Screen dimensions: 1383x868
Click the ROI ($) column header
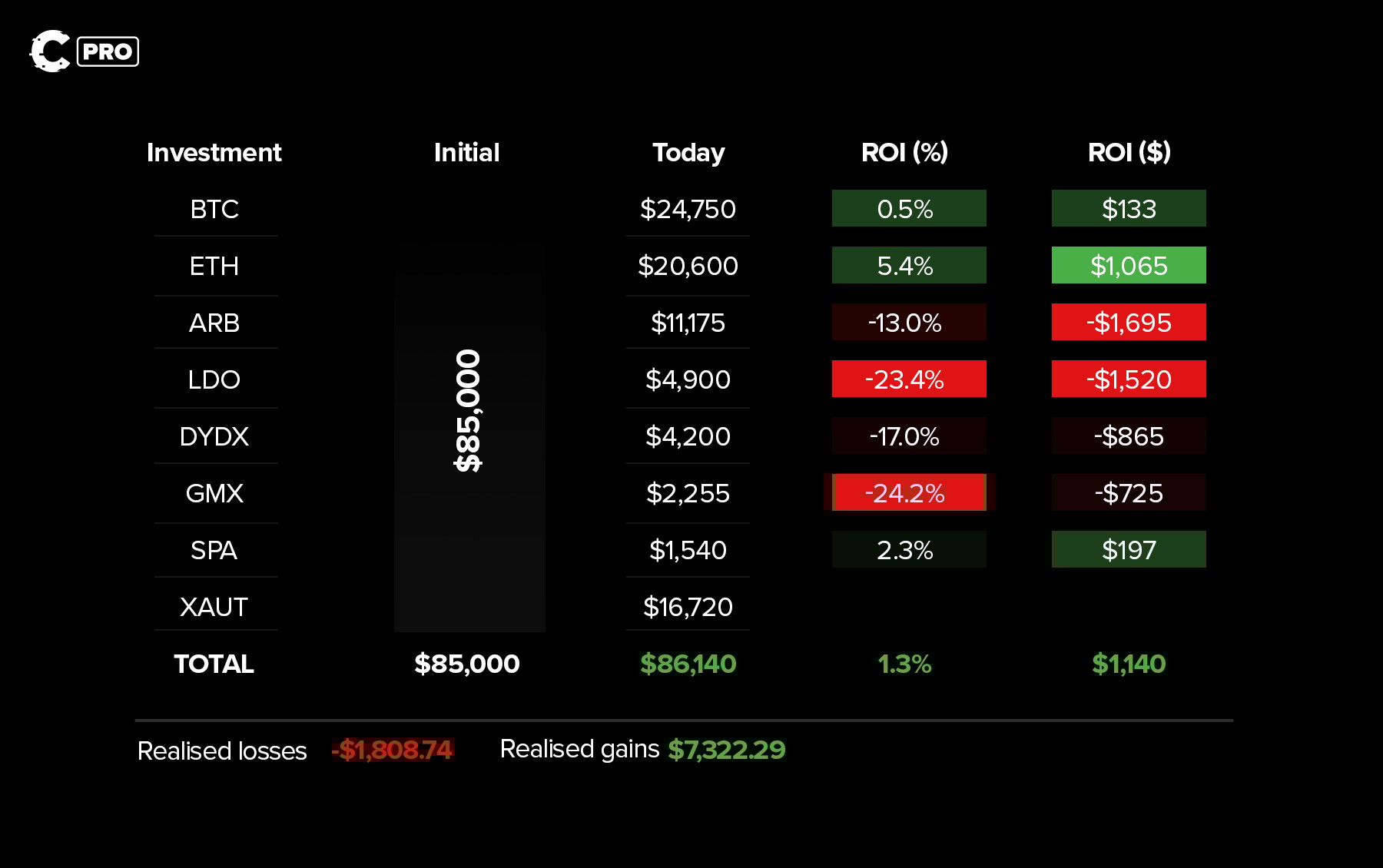pos(1129,152)
